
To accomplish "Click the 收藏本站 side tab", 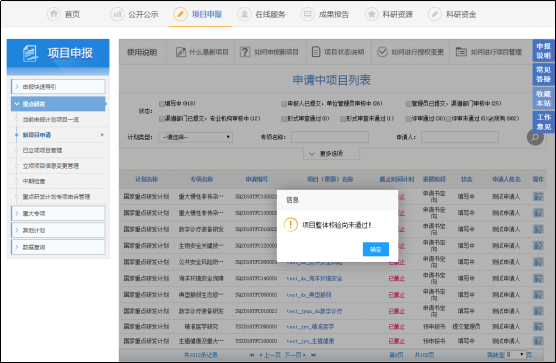I will pos(543,98).
